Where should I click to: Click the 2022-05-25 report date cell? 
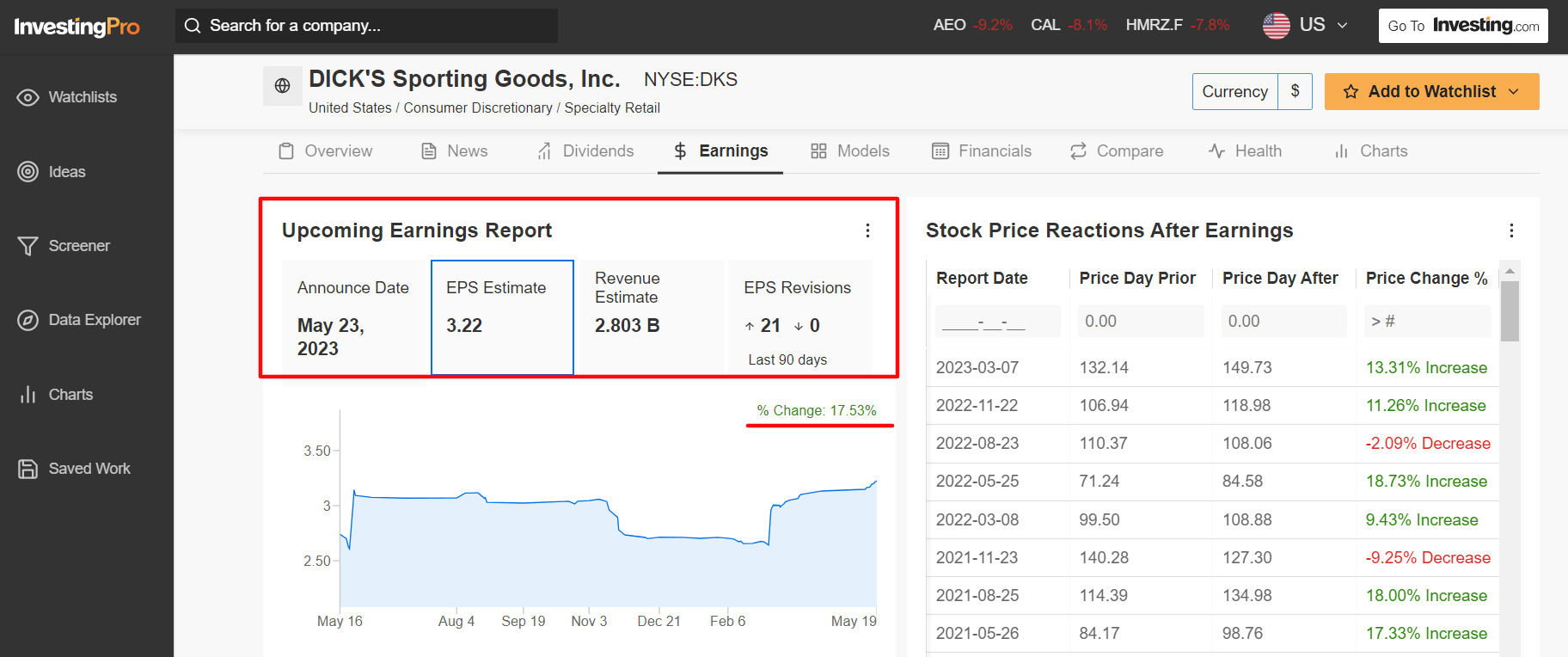[x=977, y=482]
